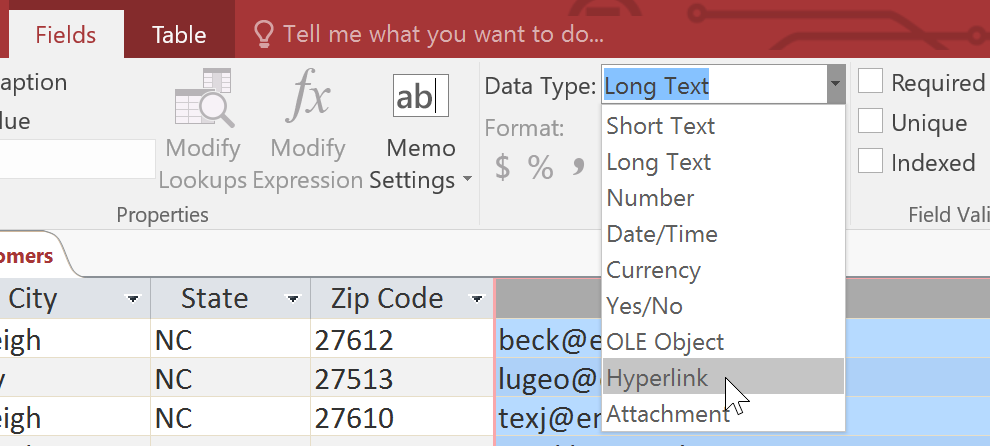Click the lightbulb Tell Me icon

(x=264, y=35)
